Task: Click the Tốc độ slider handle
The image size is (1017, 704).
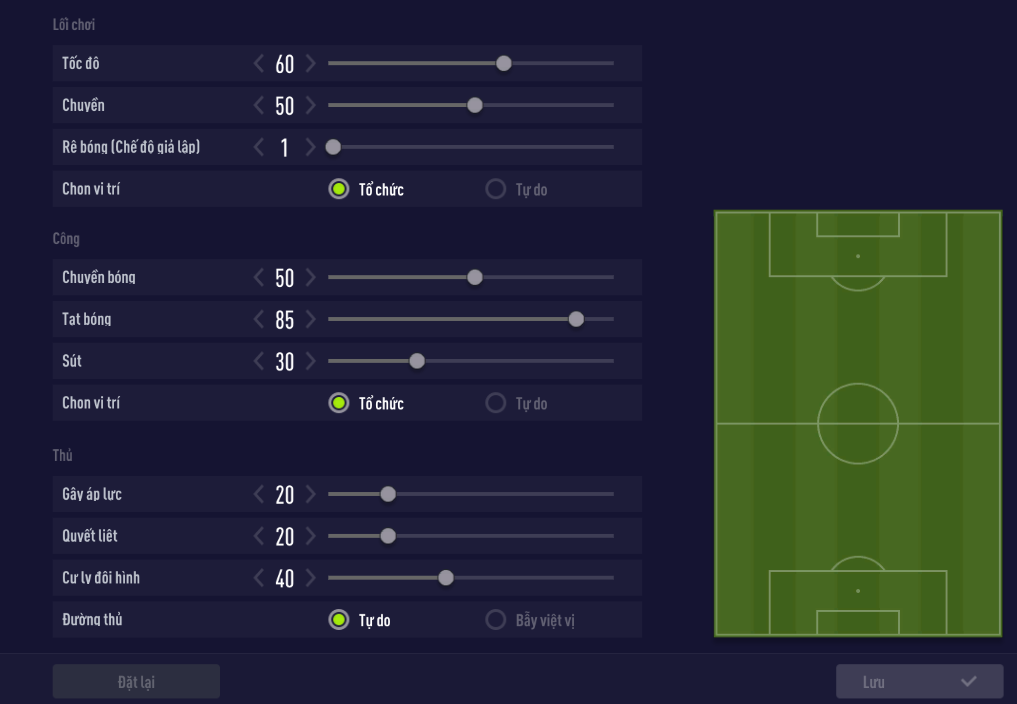Action: click(504, 64)
